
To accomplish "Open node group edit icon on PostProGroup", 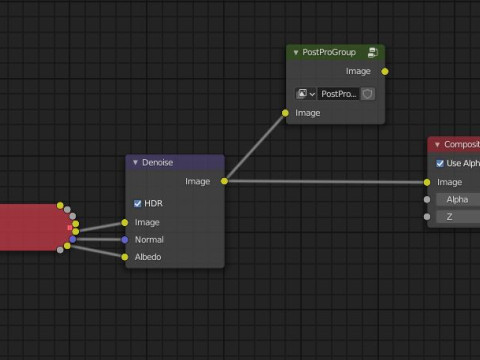I will coord(373,52).
